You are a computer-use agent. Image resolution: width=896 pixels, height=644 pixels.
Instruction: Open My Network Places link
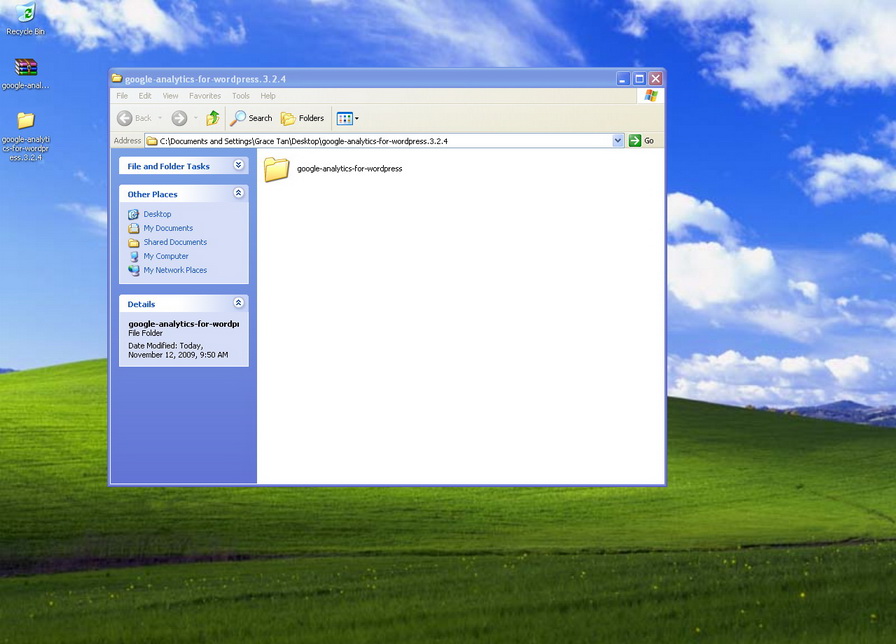tap(175, 270)
